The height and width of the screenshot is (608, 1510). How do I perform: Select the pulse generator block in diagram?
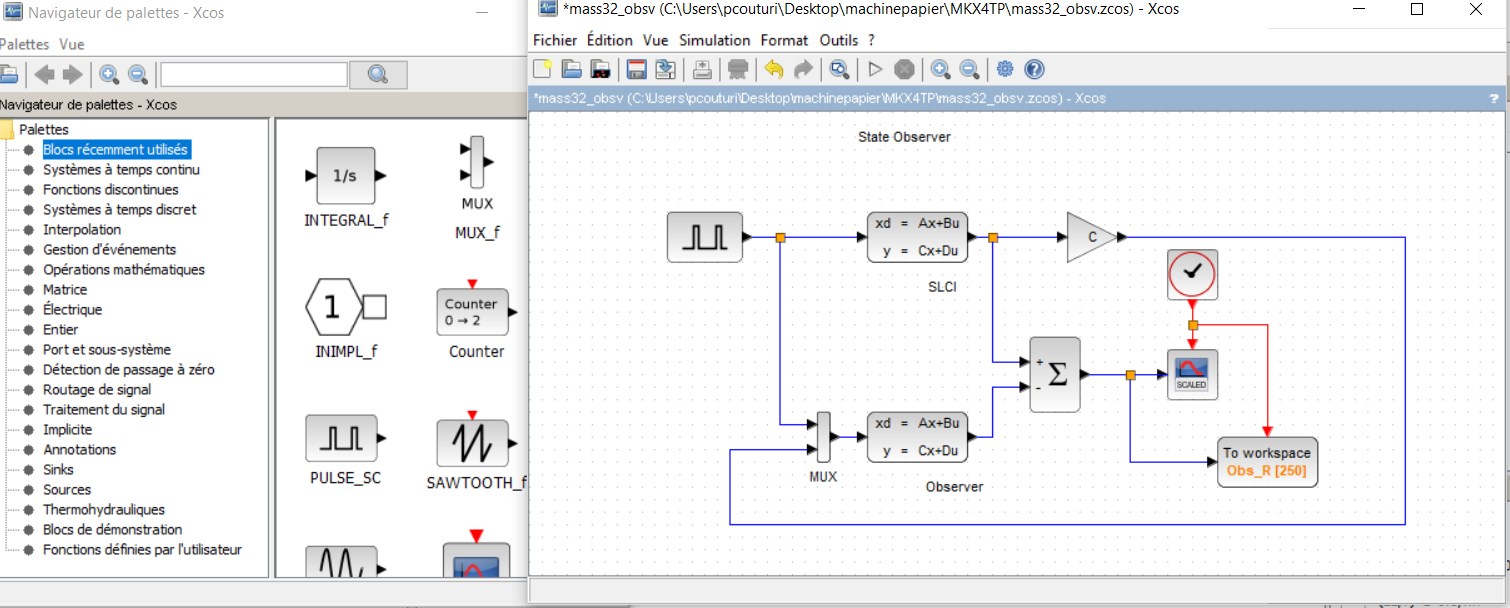[x=705, y=237]
